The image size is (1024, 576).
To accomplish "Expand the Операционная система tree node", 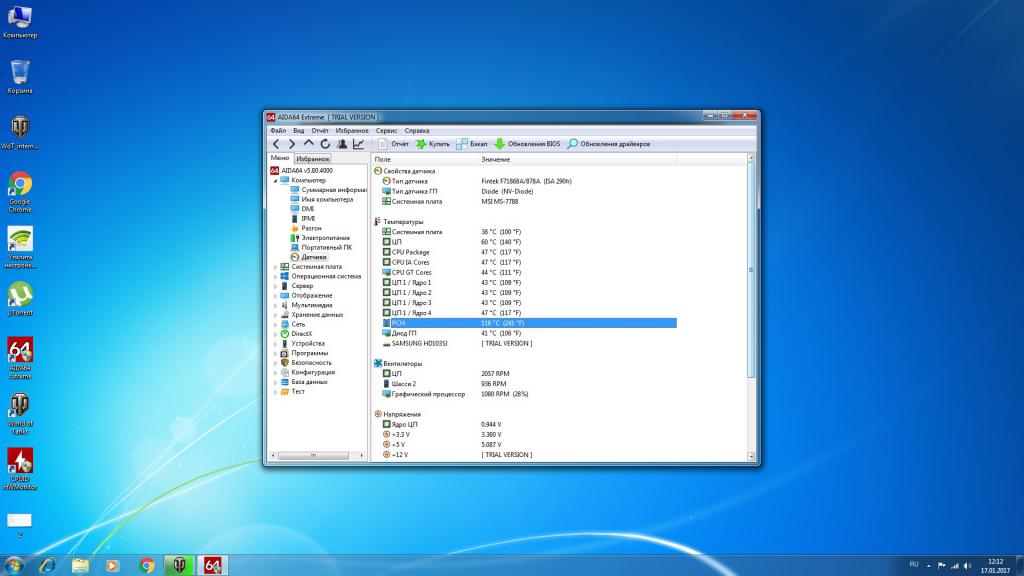I will [276, 277].
